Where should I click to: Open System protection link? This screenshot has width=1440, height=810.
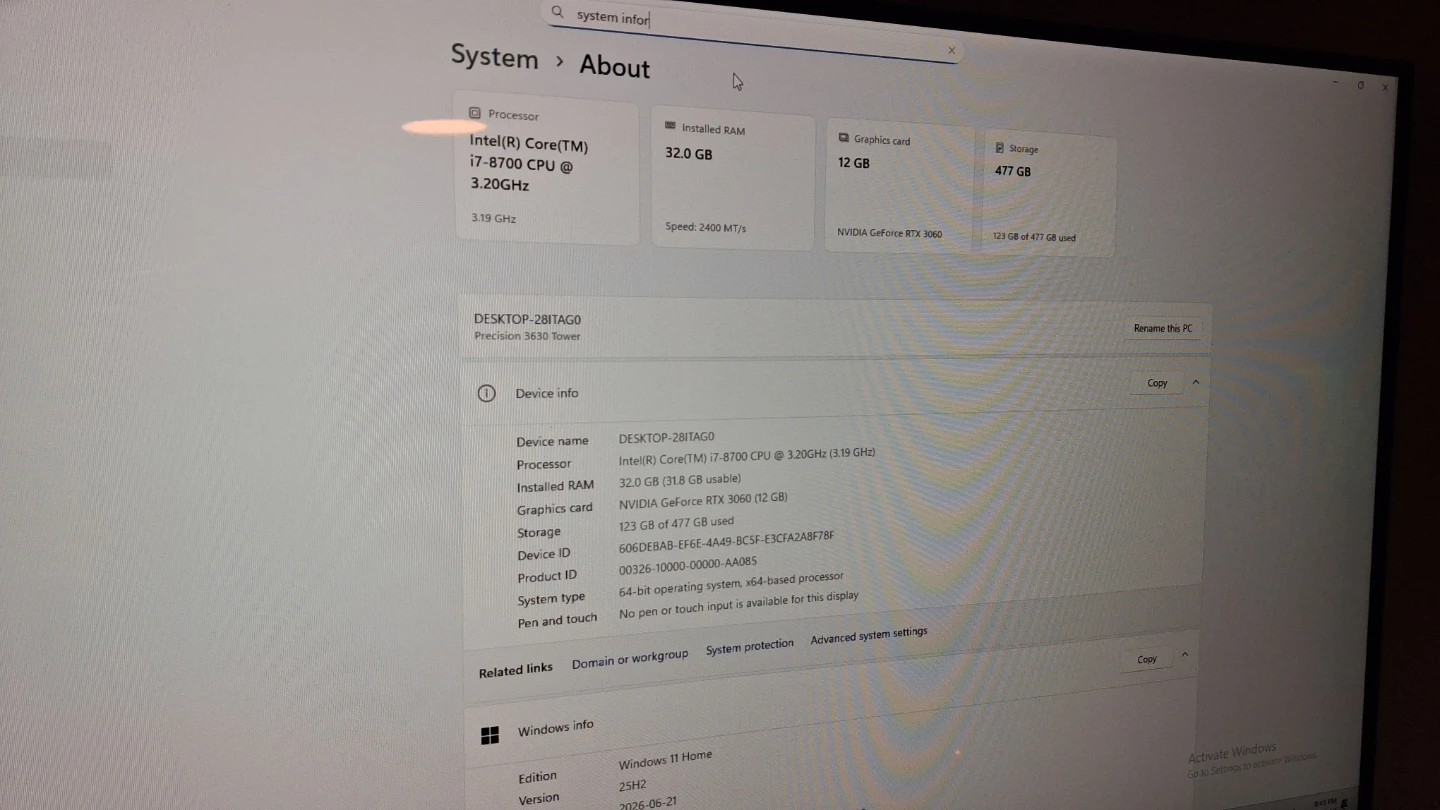pyautogui.click(x=749, y=647)
